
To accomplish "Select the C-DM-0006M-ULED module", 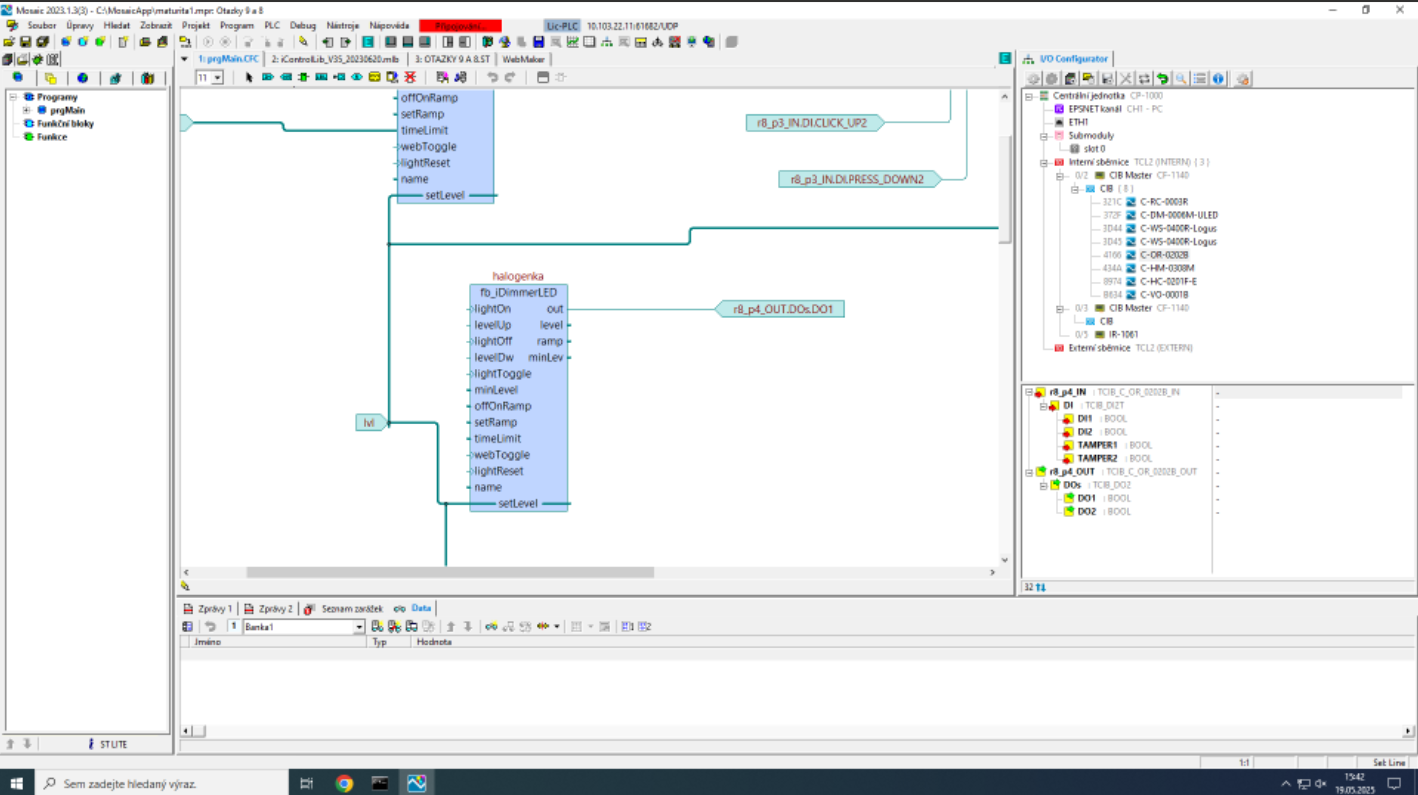I will pos(1178,215).
